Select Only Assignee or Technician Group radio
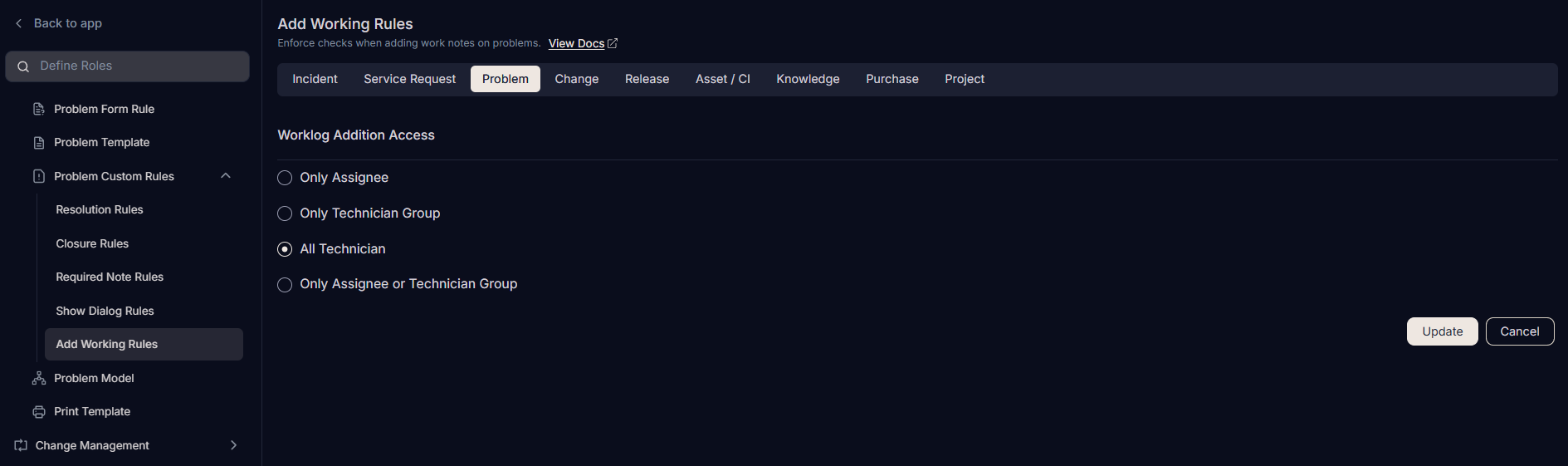The image size is (1568, 466). pyautogui.click(x=285, y=285)
